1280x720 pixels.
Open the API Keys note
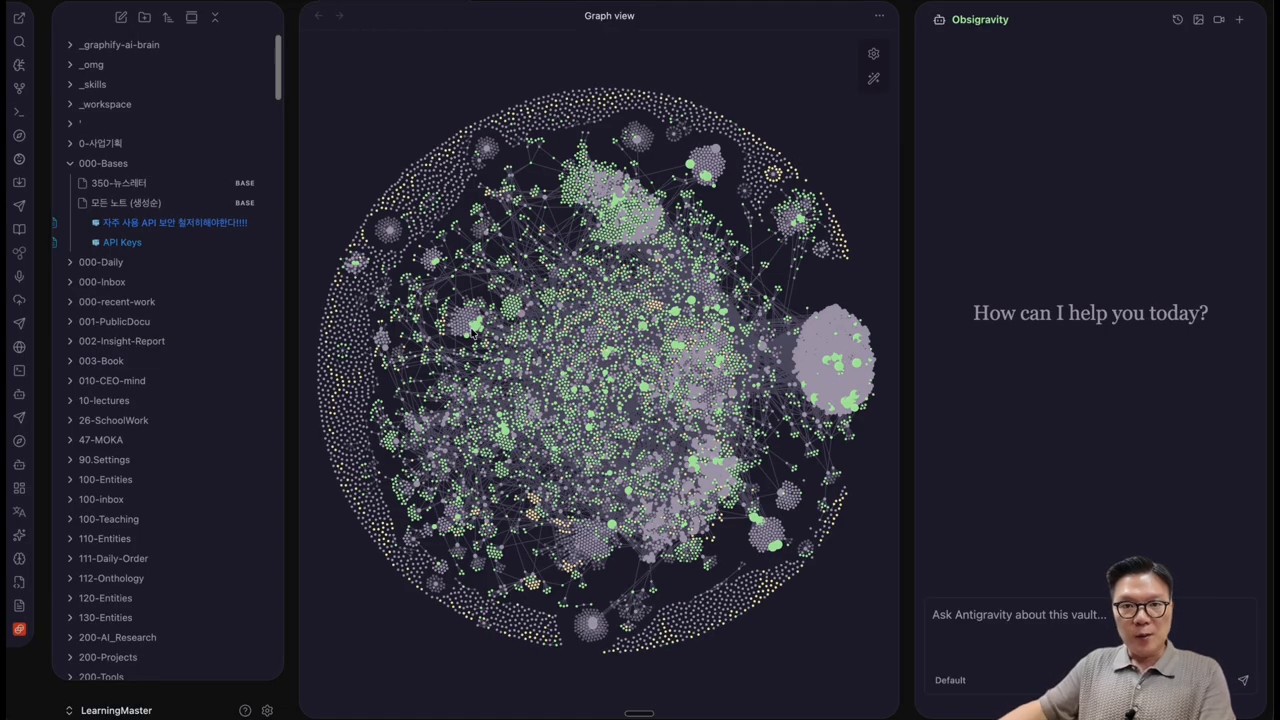coord(122,242)
